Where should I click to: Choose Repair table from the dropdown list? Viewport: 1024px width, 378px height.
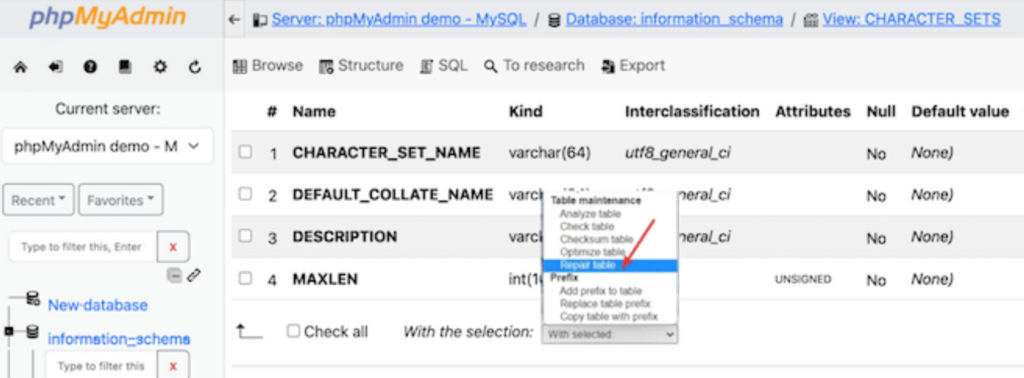(x=609, y=265)
